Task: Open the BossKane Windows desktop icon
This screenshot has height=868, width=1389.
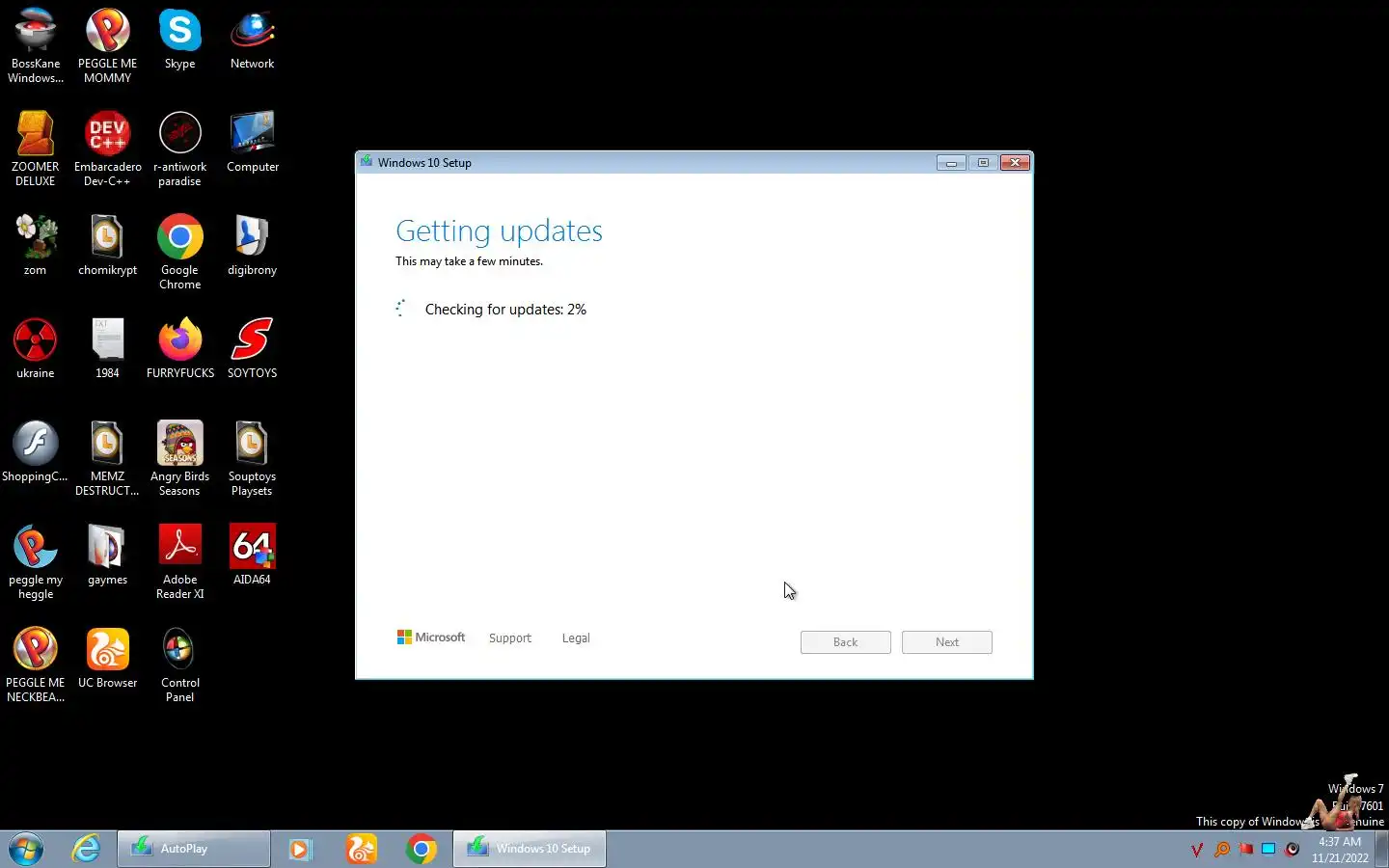Action: point(36,45)
